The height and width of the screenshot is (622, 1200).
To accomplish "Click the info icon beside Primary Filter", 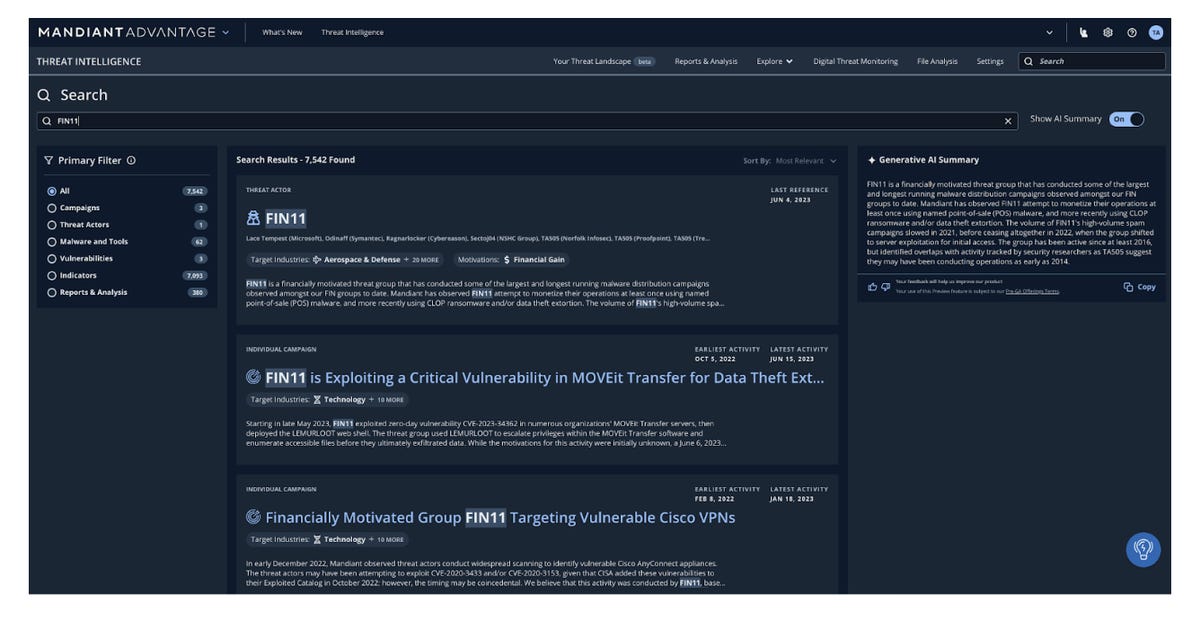I will (x=131, y=160).
